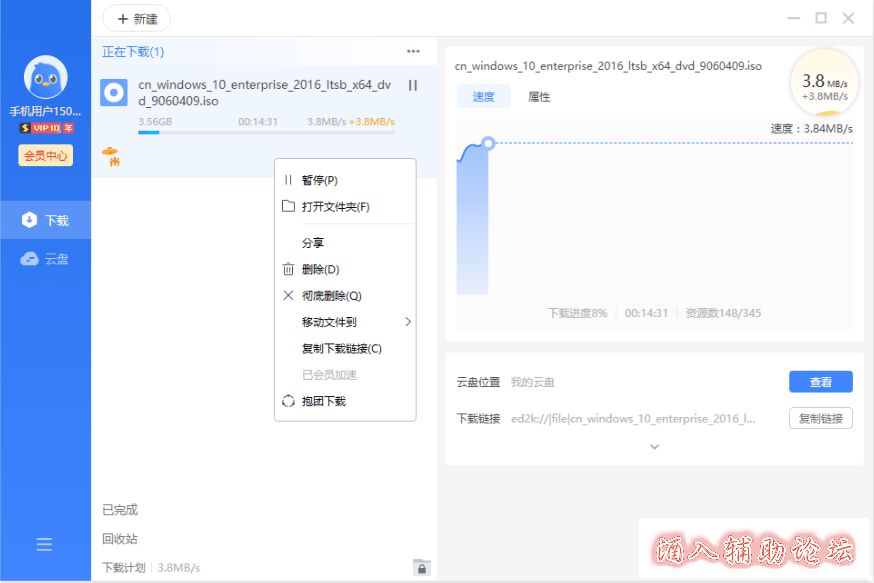The image size is (874, 583).
Task: Pause the download with the pause icon
Action: pyautogui.click(x=412, y=85)
